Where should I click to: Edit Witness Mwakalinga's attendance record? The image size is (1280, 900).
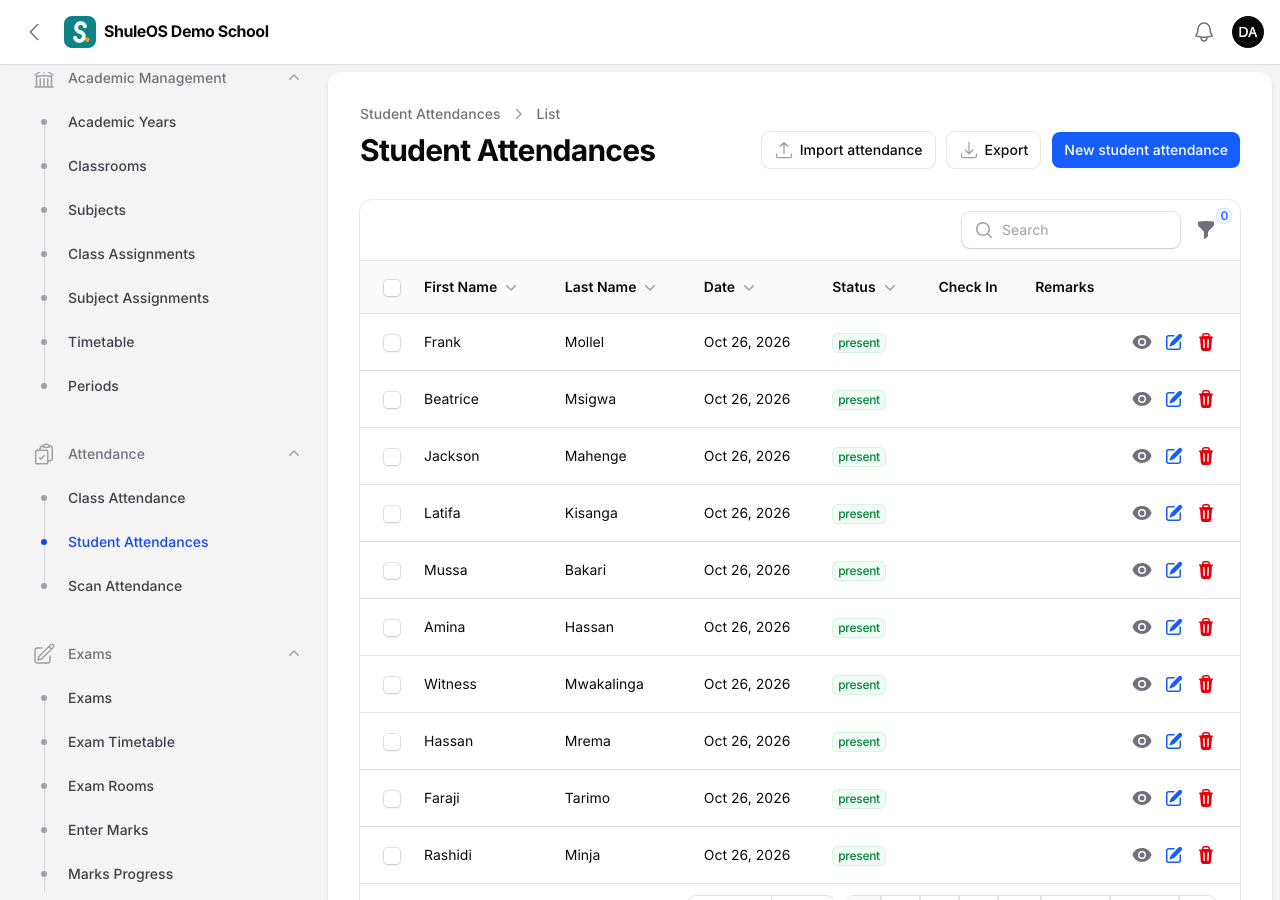[1174, 684]
